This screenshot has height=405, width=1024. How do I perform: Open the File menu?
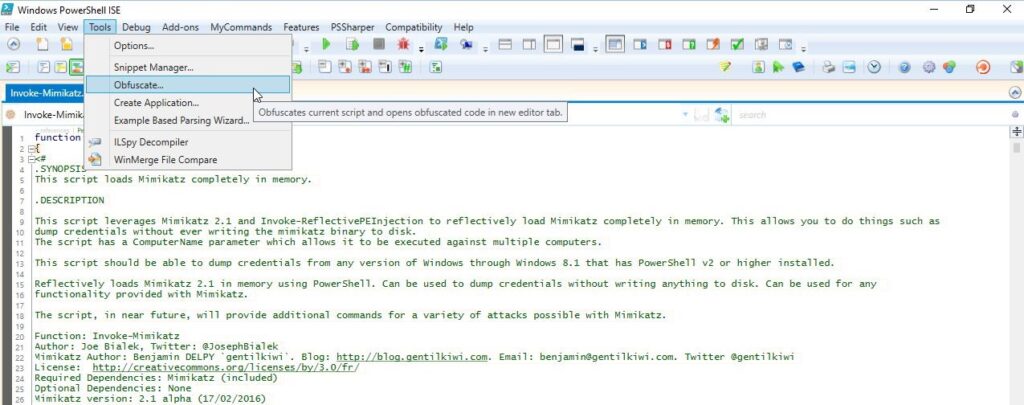click(x=12, y=27)
